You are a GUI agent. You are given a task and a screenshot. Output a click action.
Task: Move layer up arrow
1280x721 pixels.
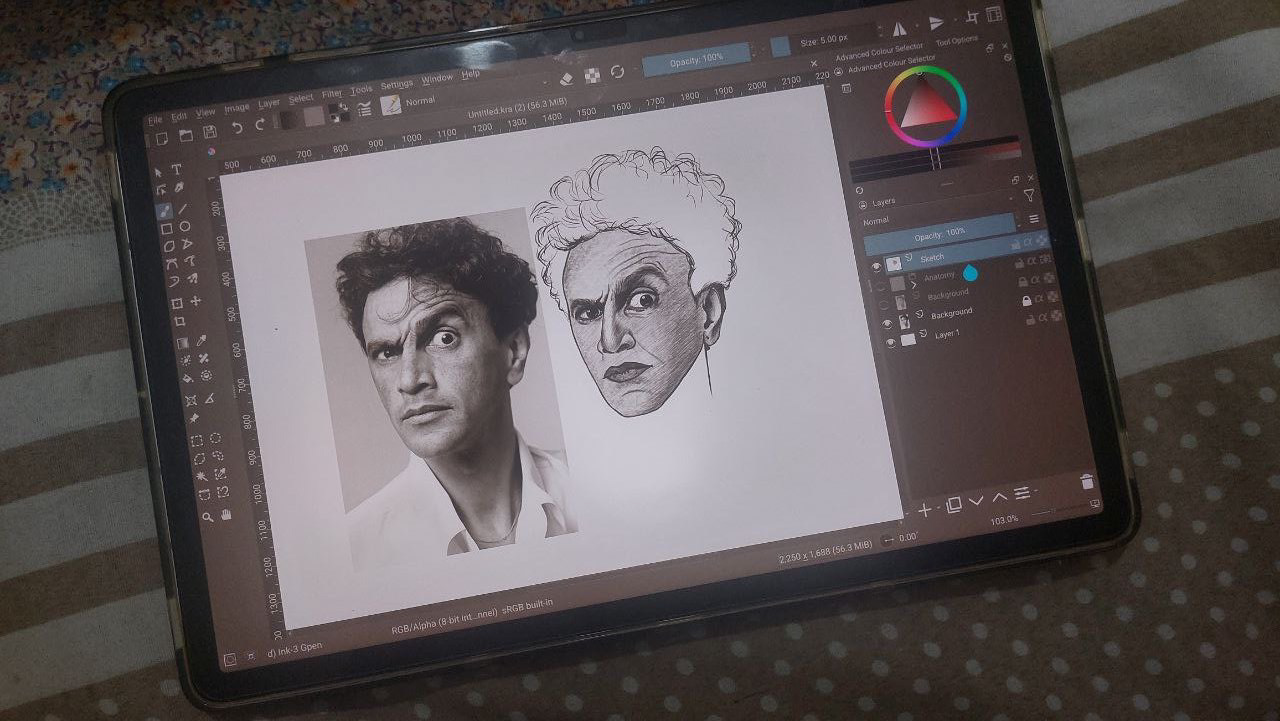(x=1000, y=498)
